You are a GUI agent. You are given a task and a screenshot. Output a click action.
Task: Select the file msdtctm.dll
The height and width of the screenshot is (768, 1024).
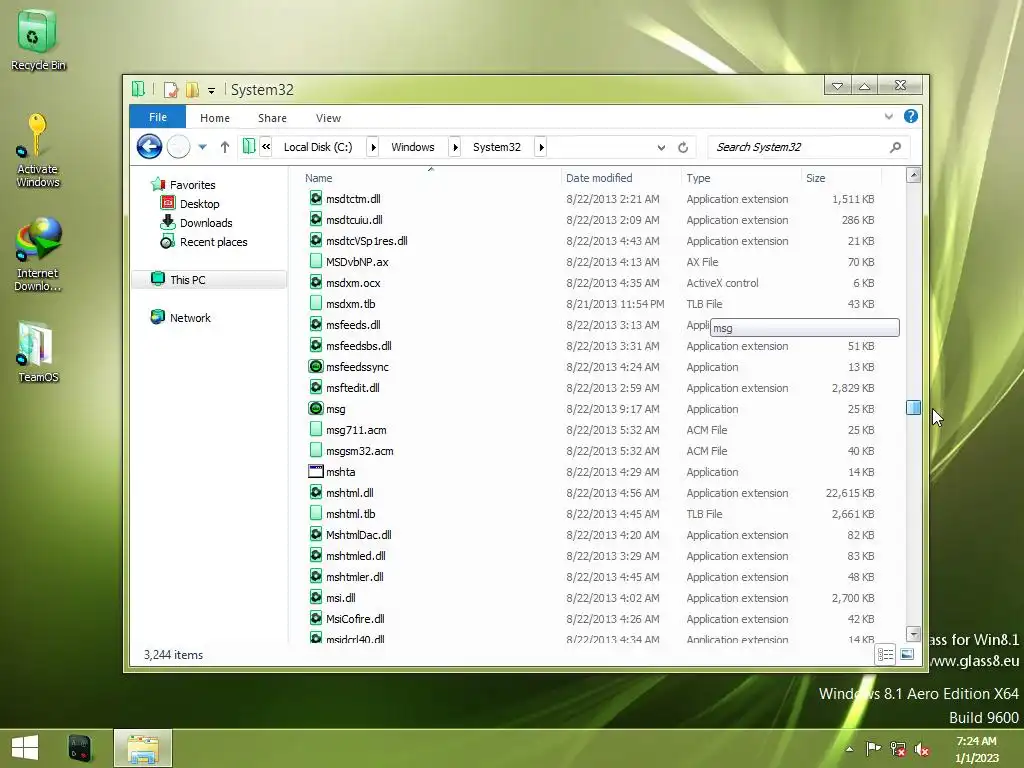[353, 199]
